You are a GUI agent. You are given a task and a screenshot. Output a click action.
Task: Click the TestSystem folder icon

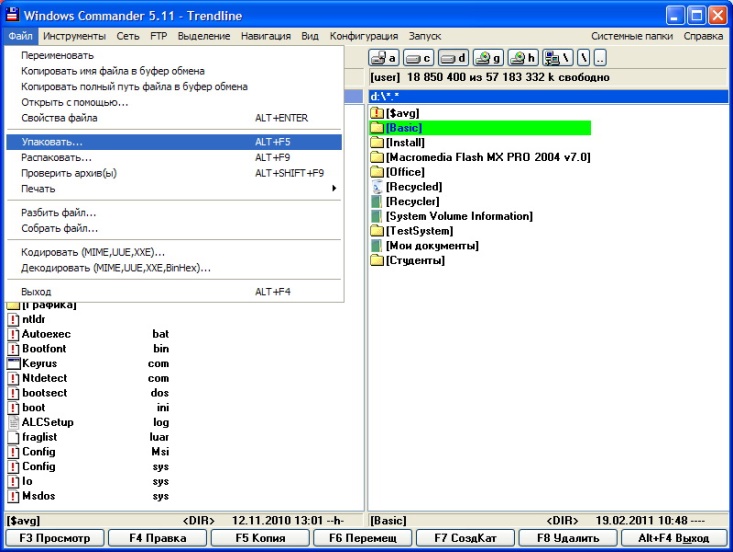coord(377,230)
